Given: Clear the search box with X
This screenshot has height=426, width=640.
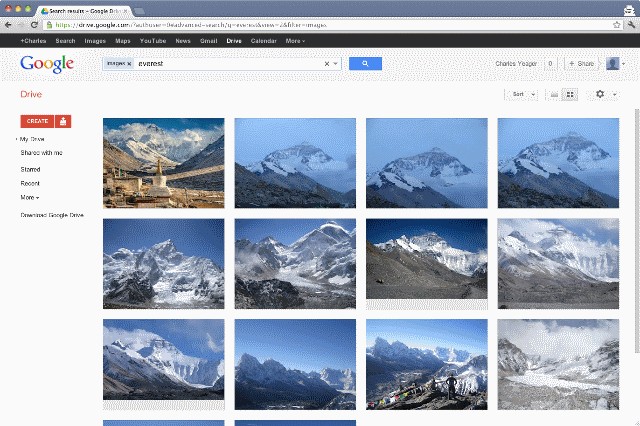Looking at the screenshot, I should click(327, 64).
